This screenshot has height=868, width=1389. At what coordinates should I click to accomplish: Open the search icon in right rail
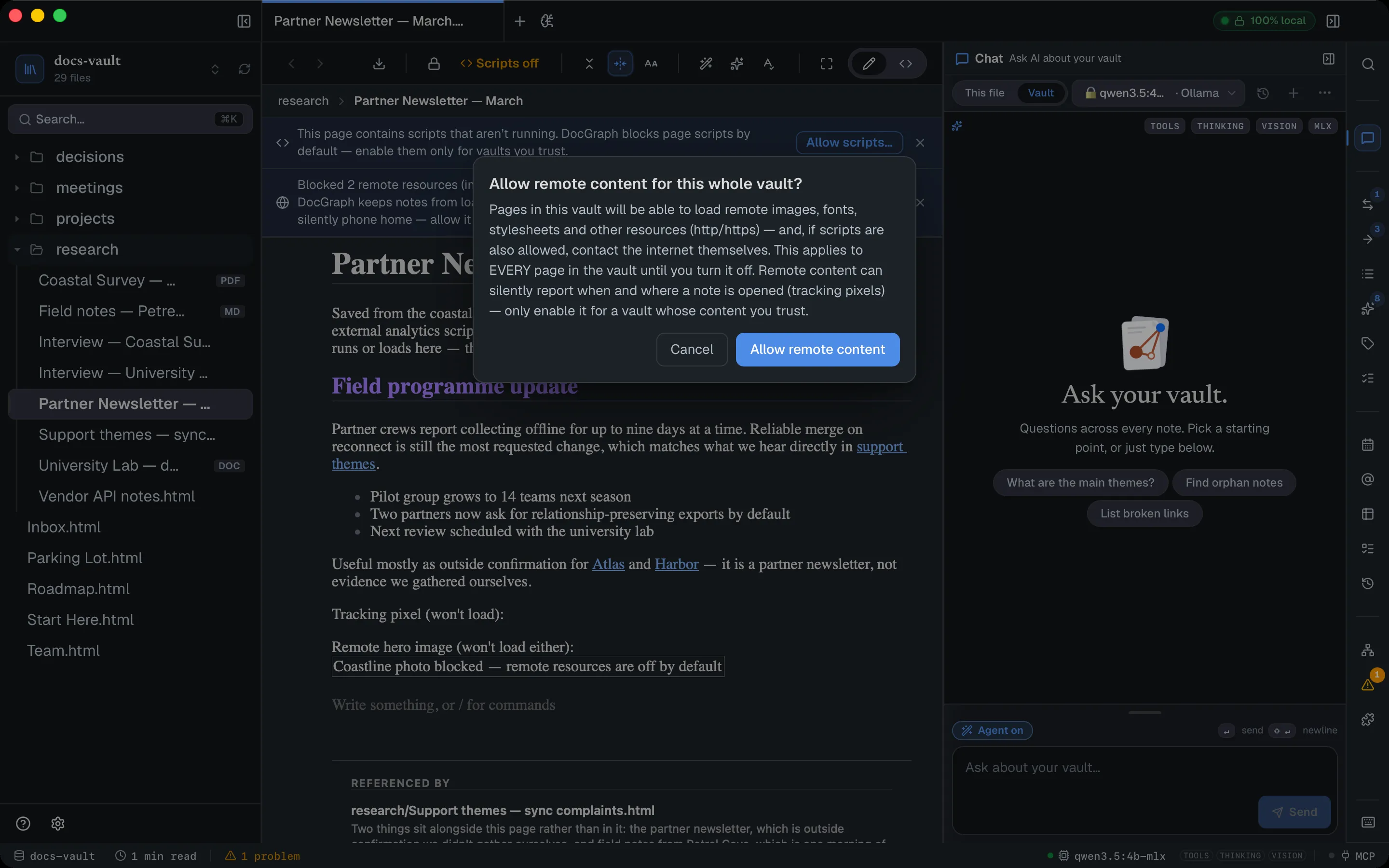(1368, 64)
